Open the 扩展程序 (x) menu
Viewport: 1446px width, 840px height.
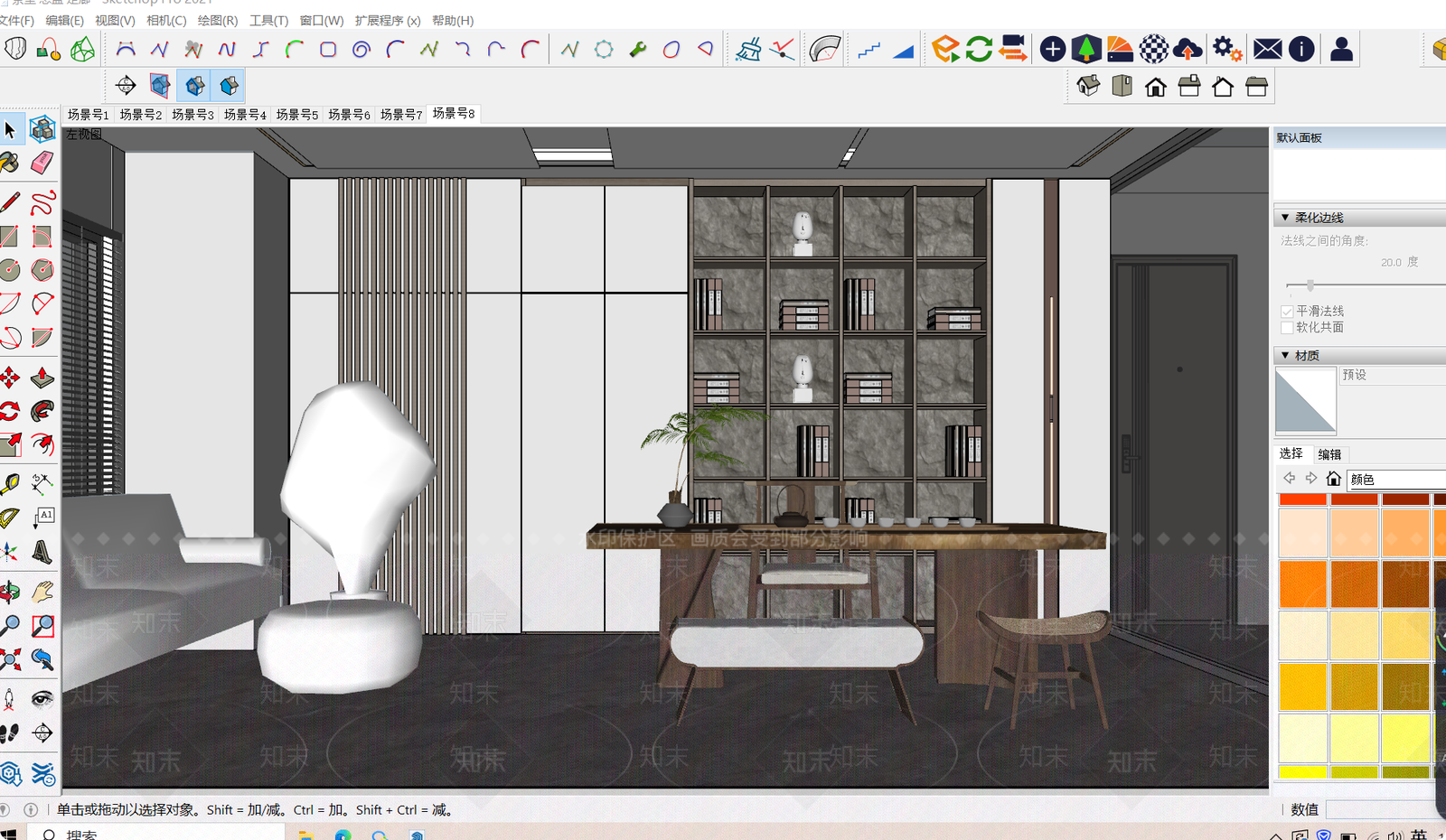pos(388,20)
